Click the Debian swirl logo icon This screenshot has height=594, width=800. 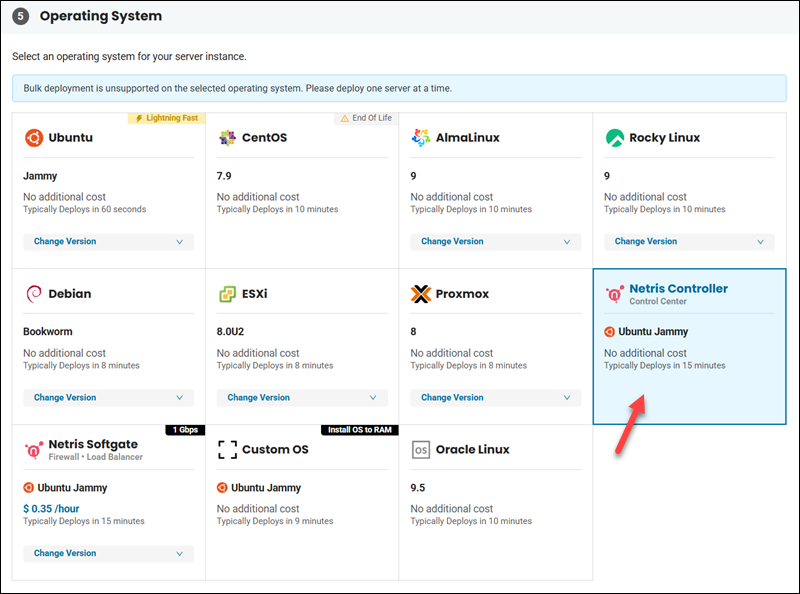point(34,294)
